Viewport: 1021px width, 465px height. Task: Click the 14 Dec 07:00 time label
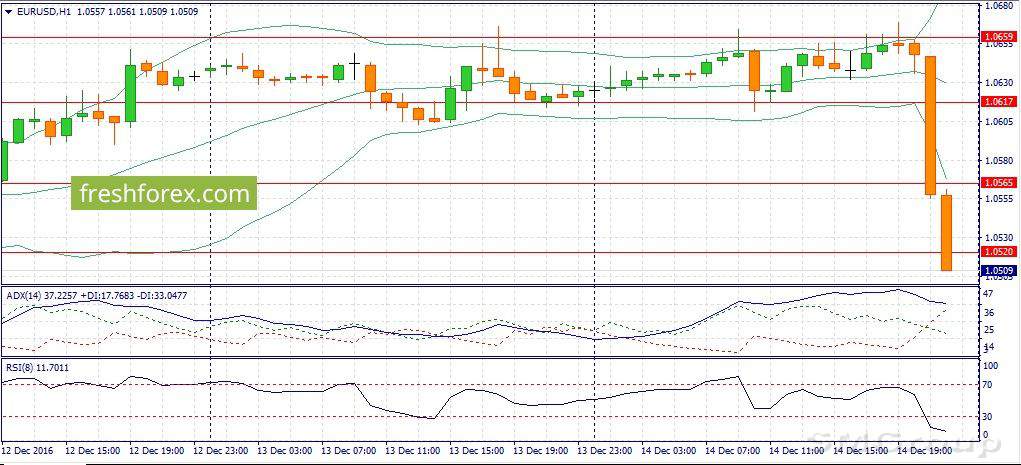731,450
